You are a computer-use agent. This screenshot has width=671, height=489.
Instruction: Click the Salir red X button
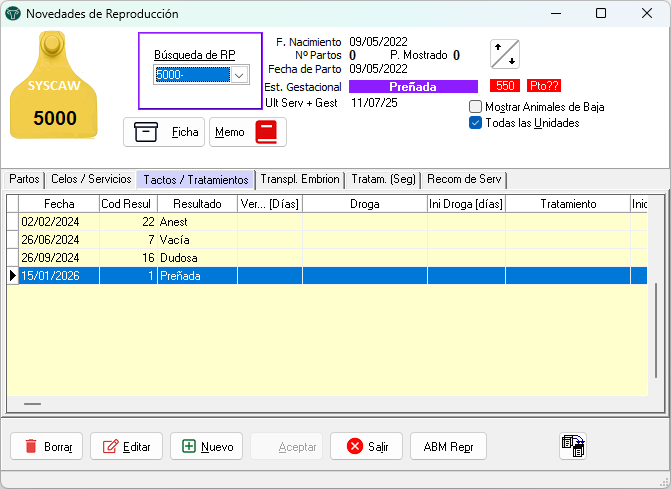(366, 446)
